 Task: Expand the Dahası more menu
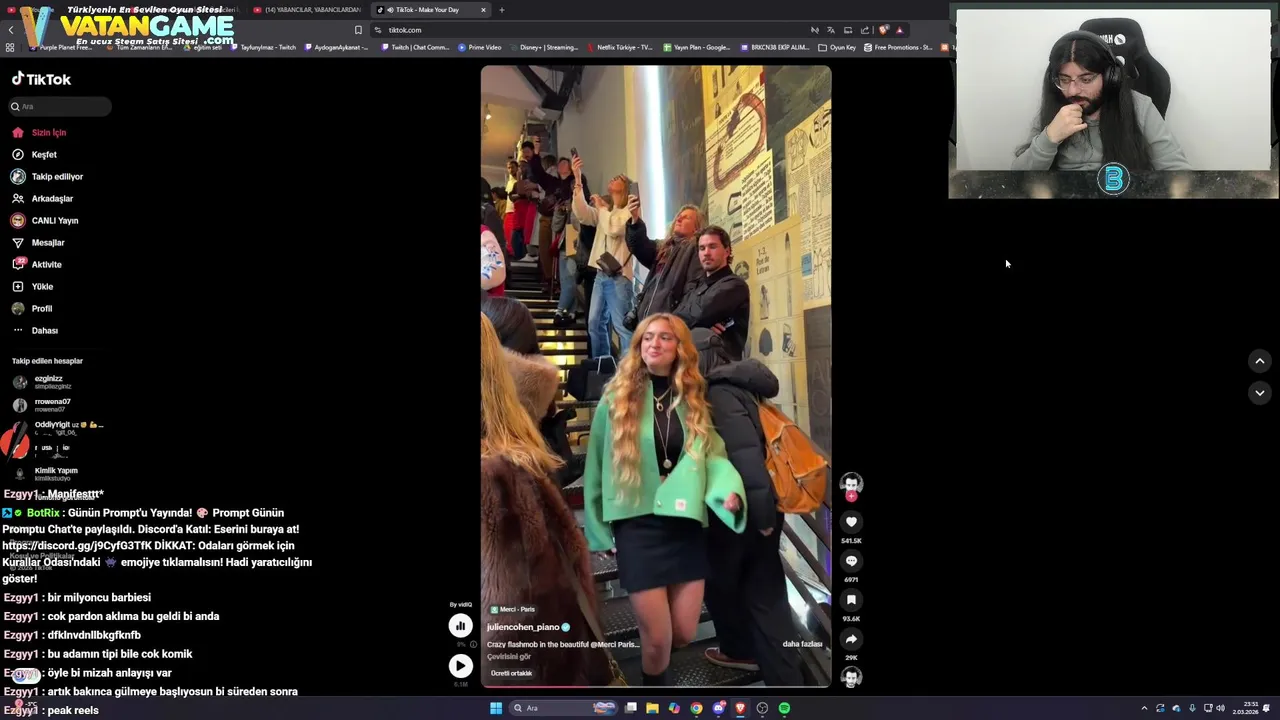[x=35, y=330]
